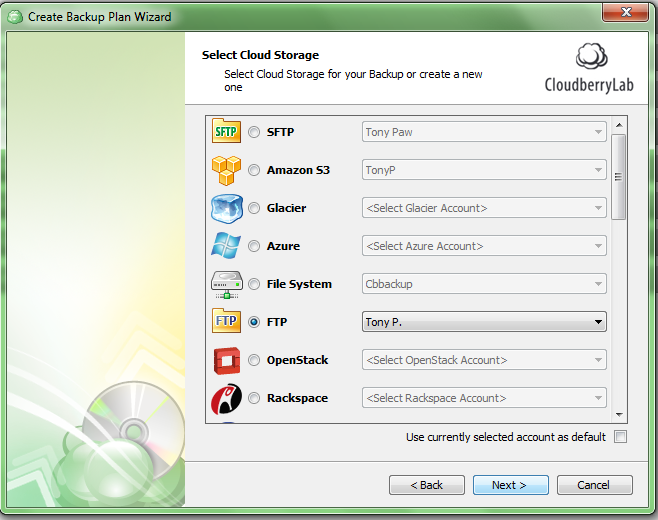The image size is (658, 520).
Task: Open the SFTP account dropdown Tony Paw
Action: pyautogui.click(x=484, y=132)
